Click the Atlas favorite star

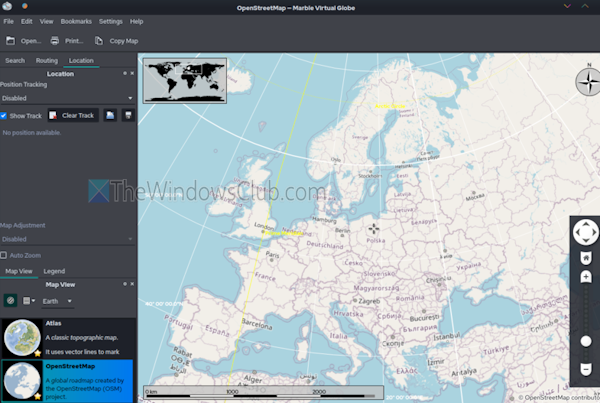[x=38, y=353]
